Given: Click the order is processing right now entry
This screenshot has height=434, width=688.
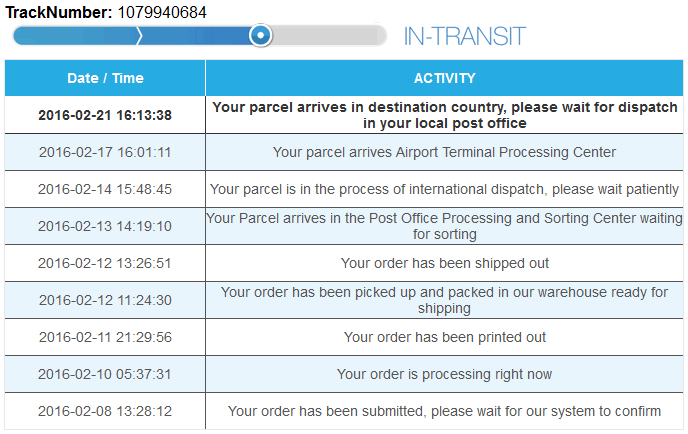Looking at the screenshot, I should [x=444, y=374].
